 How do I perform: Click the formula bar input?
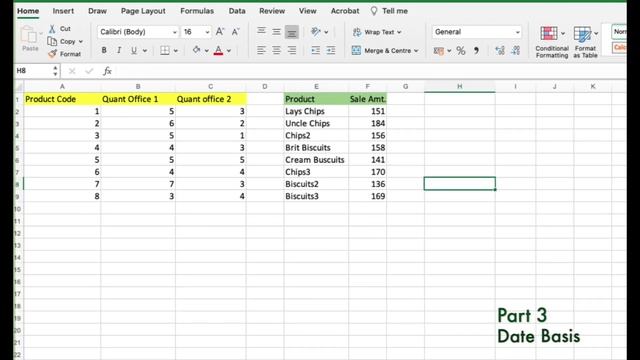click(x=371, y=71)
